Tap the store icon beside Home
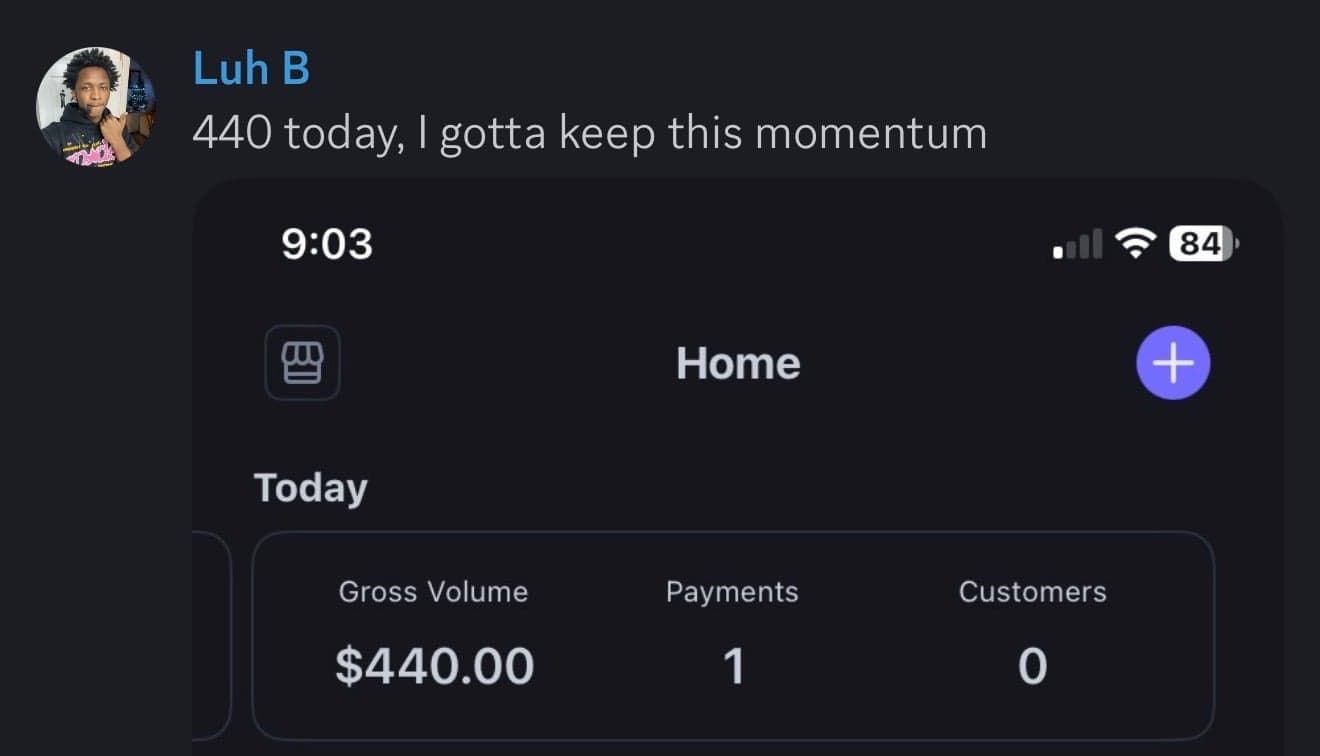 pos(302,363)
